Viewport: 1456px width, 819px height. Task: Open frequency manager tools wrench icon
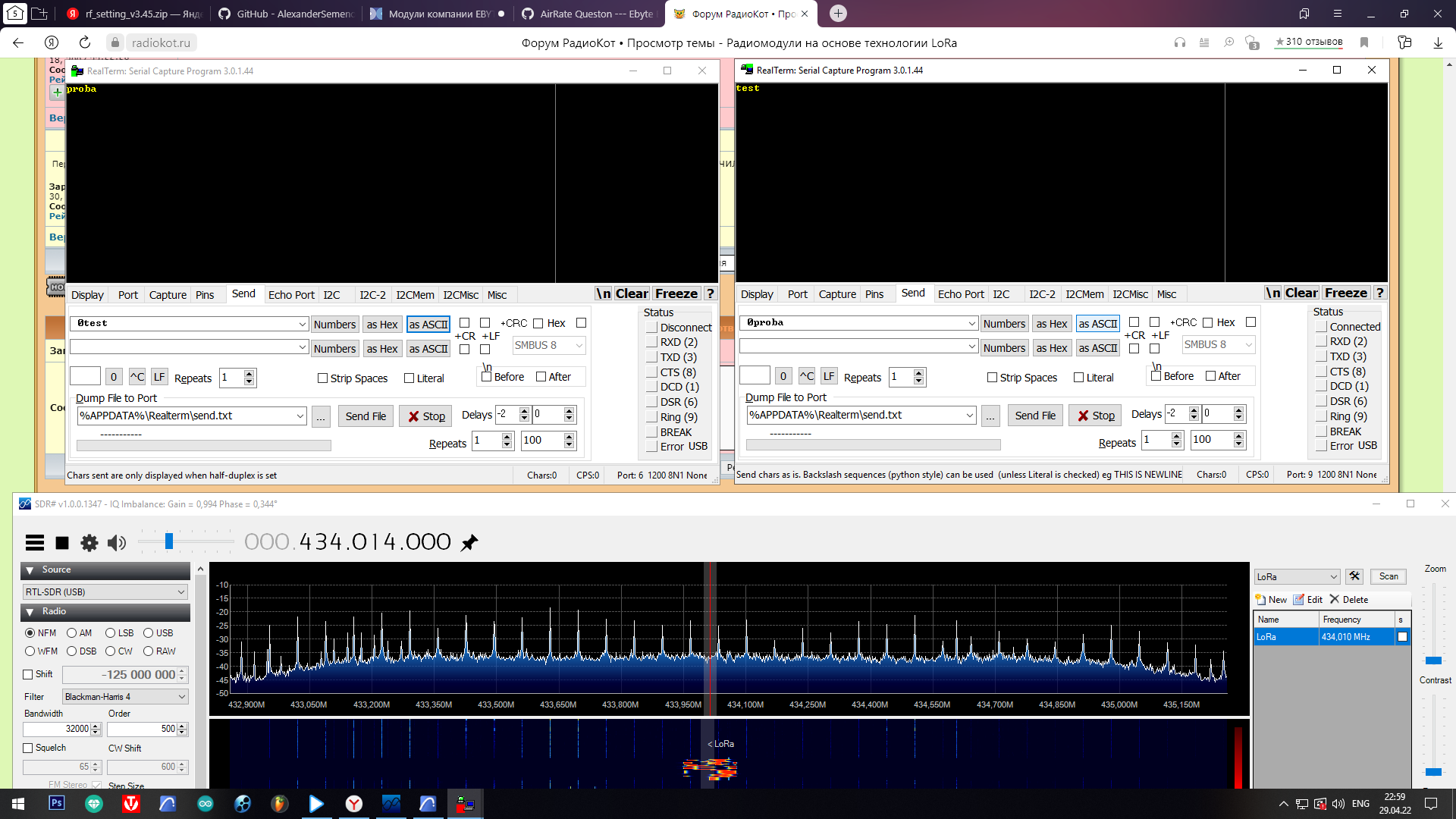click(x=1354, y=576)
